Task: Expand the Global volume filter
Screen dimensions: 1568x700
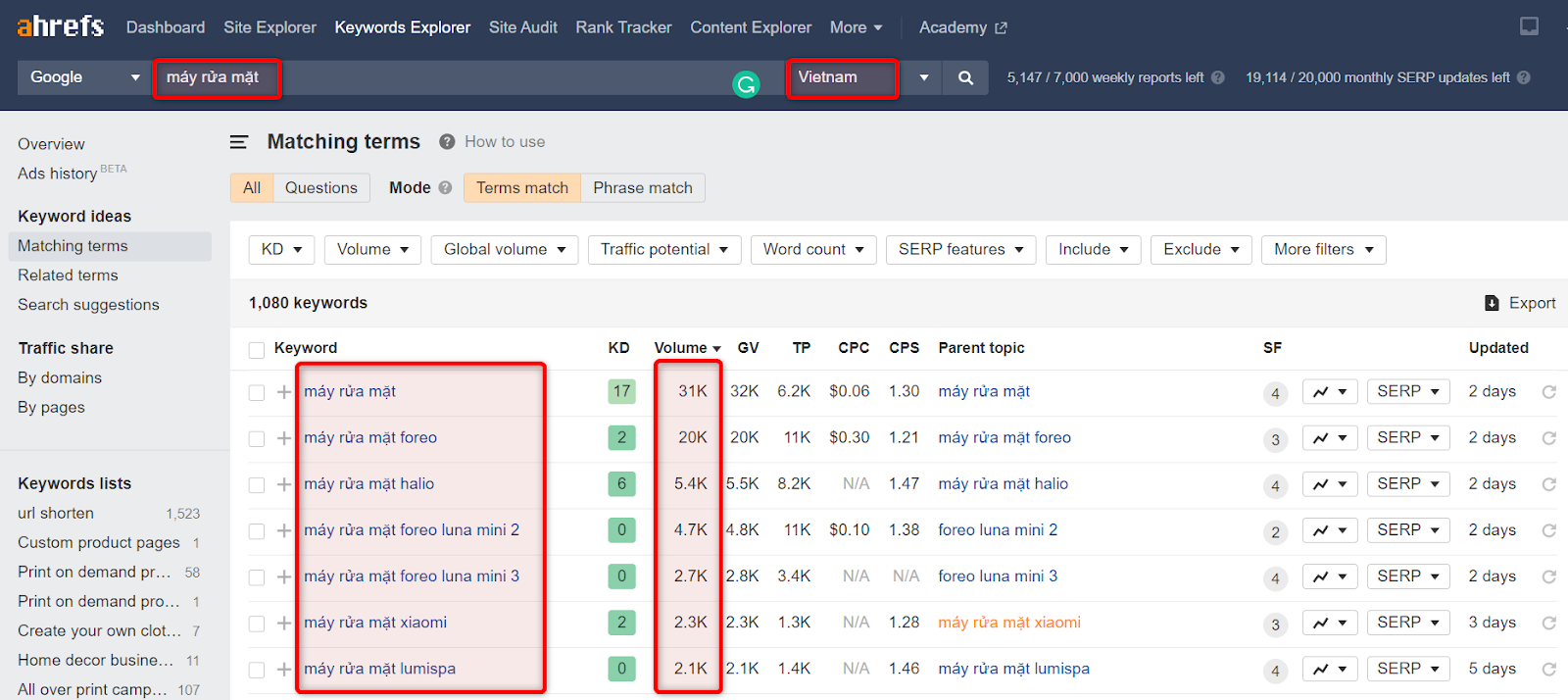Action: [x=505, y=249]
